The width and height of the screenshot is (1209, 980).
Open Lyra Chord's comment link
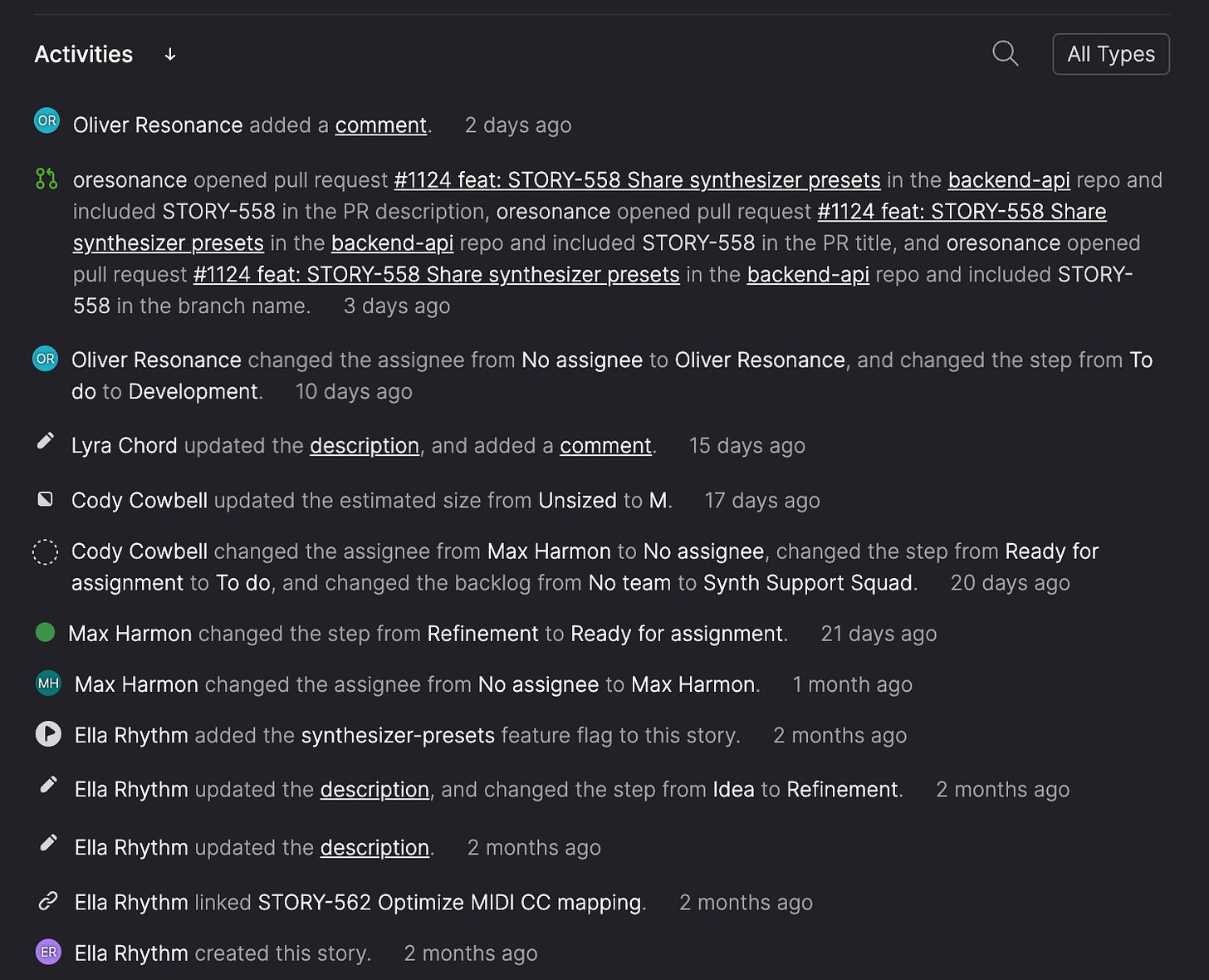(604, 446)
